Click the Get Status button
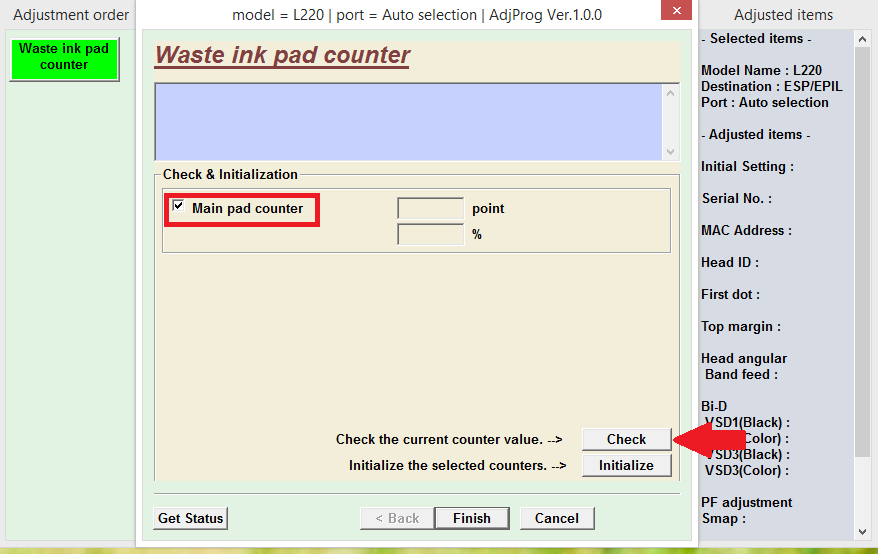This screenshot has width=878, height=554. coord(190,518)
